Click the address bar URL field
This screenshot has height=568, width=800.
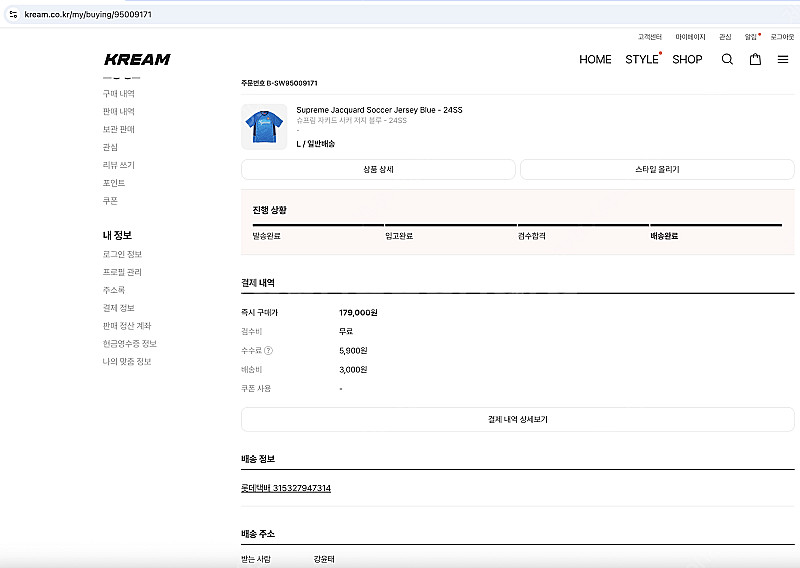[x=400, y=14]
